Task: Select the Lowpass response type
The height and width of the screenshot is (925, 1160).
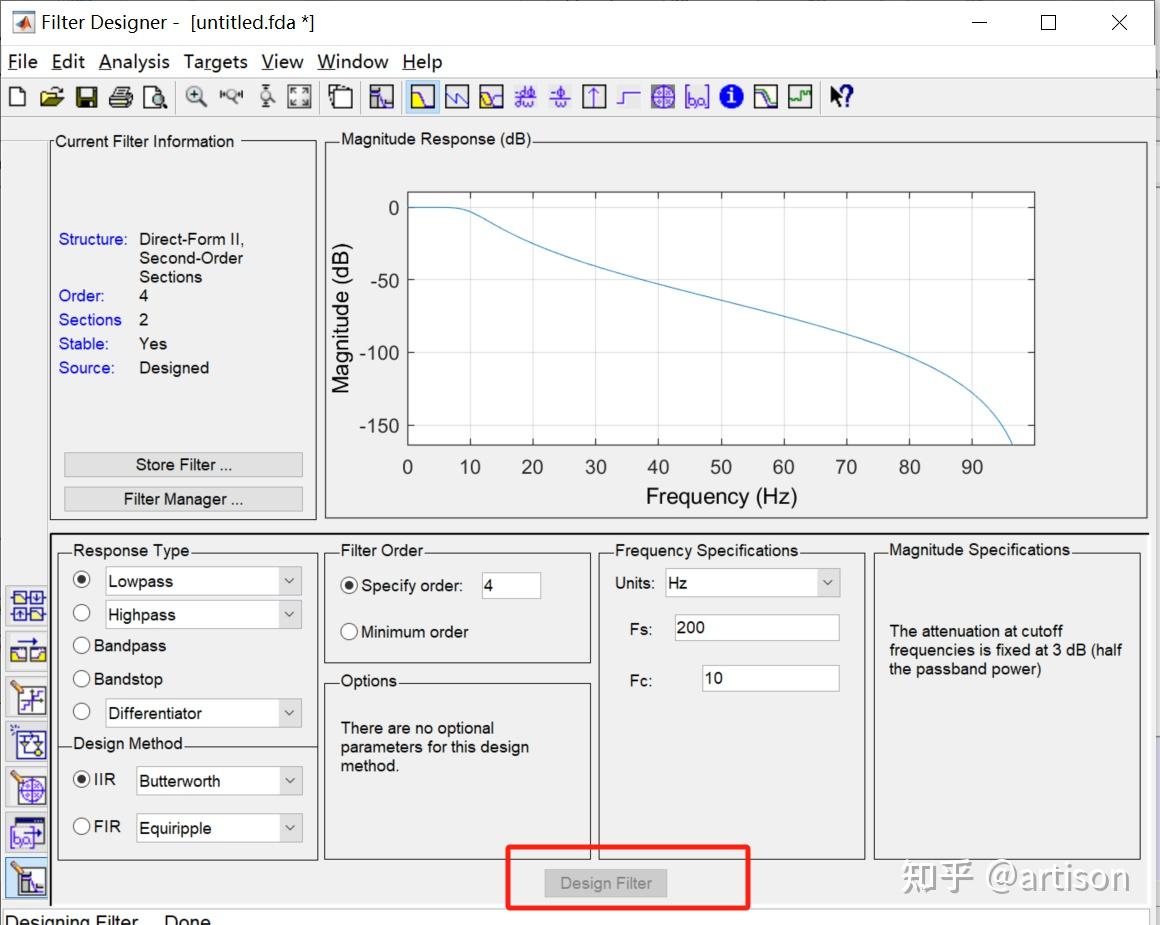Action: [83, 579]
